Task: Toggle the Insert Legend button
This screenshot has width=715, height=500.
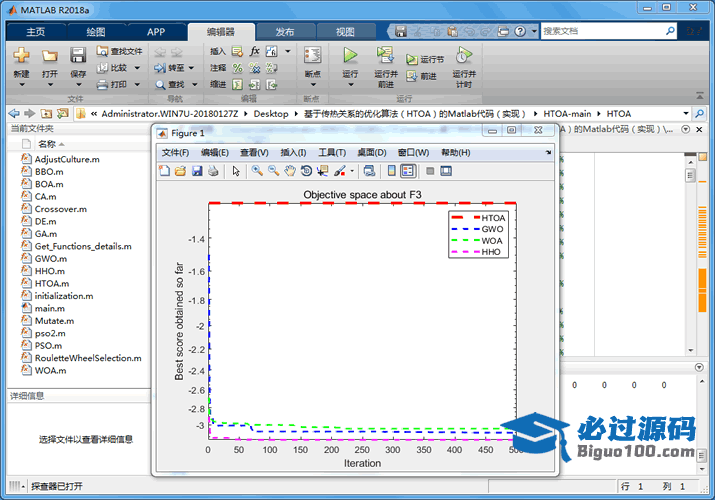Action: (408, 171)
